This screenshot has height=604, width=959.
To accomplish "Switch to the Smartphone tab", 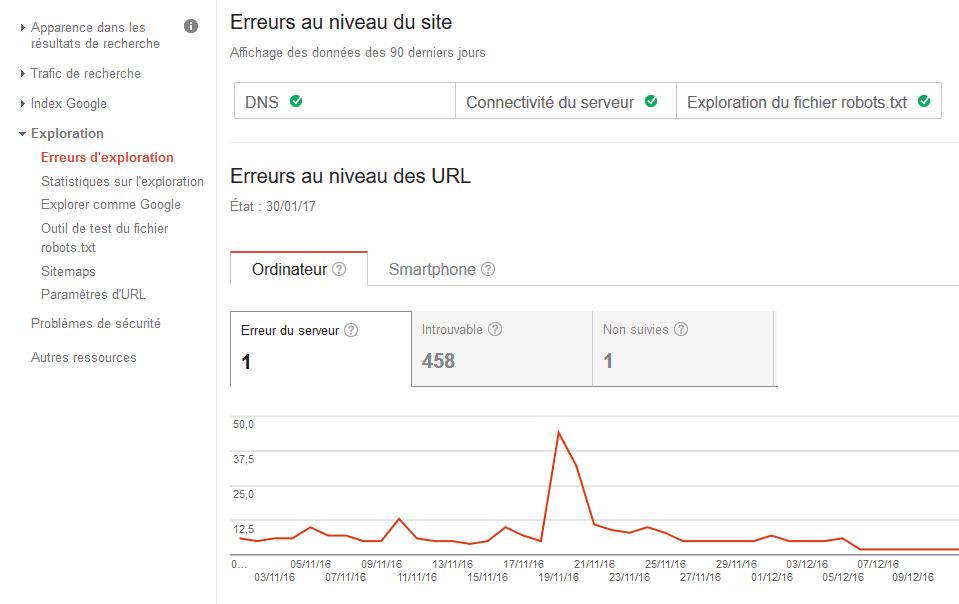I will (432, 268).
